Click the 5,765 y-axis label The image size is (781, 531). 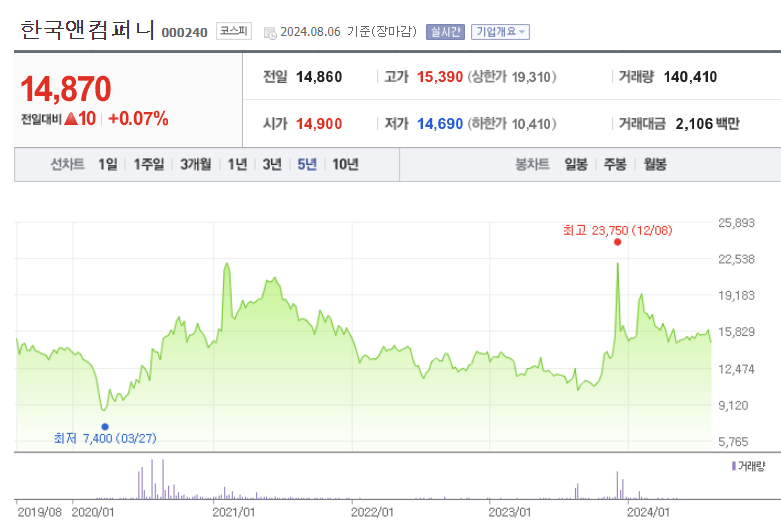(733, 441)
